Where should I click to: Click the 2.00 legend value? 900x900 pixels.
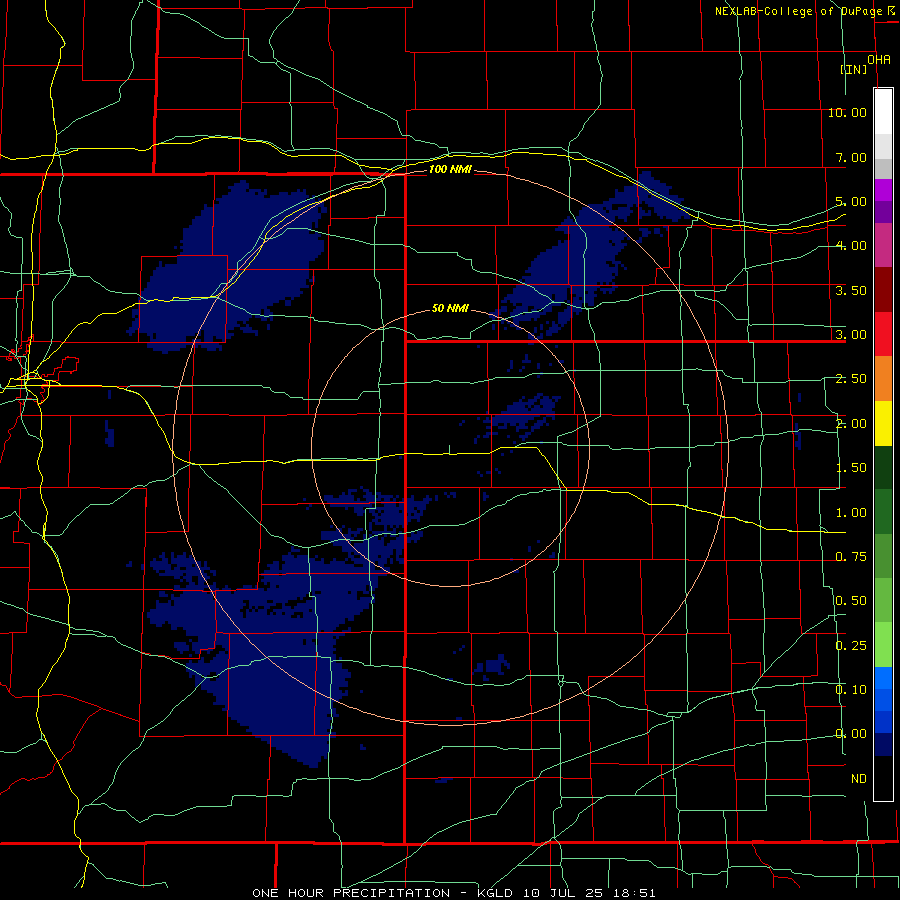pyautogui.click(x=851, y=424)
